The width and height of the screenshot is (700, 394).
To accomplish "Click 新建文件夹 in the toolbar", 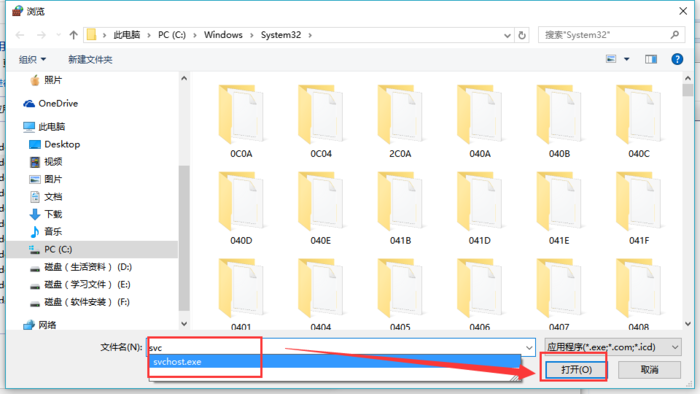I will coord(90,59).
